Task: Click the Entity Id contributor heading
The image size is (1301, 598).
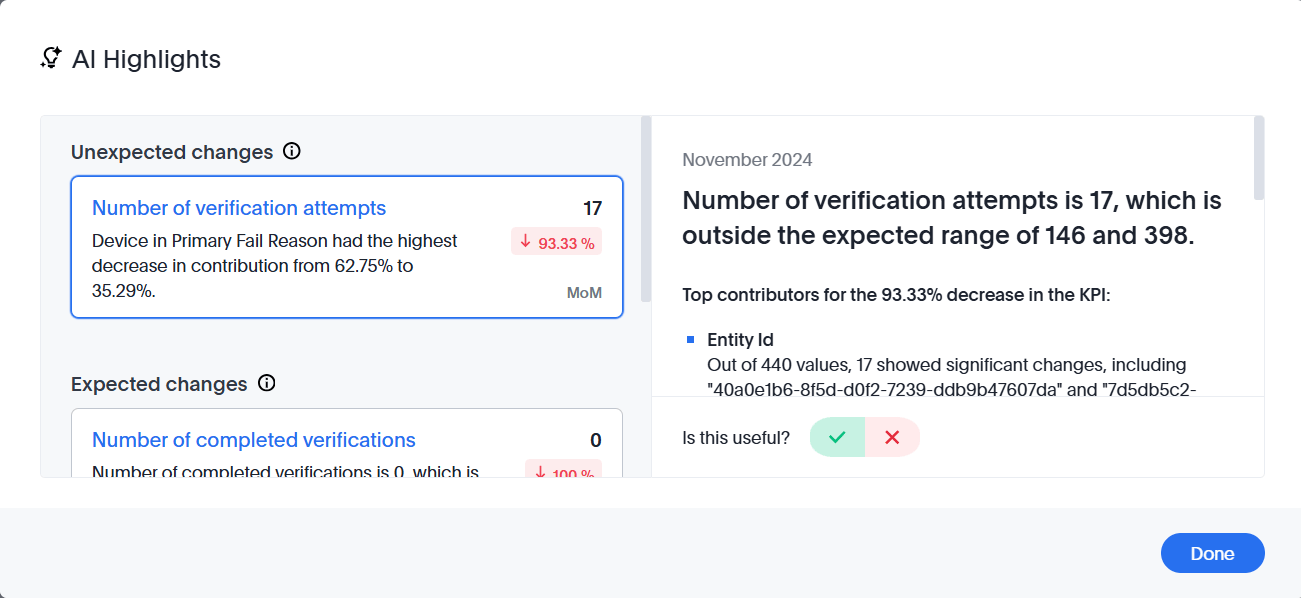Action: pos(740,340)
